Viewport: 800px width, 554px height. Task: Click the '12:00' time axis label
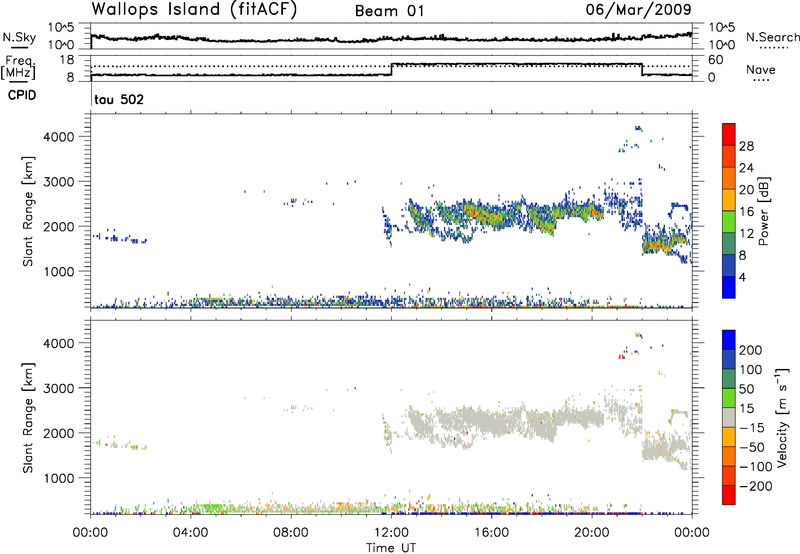[x=391, y=533]
